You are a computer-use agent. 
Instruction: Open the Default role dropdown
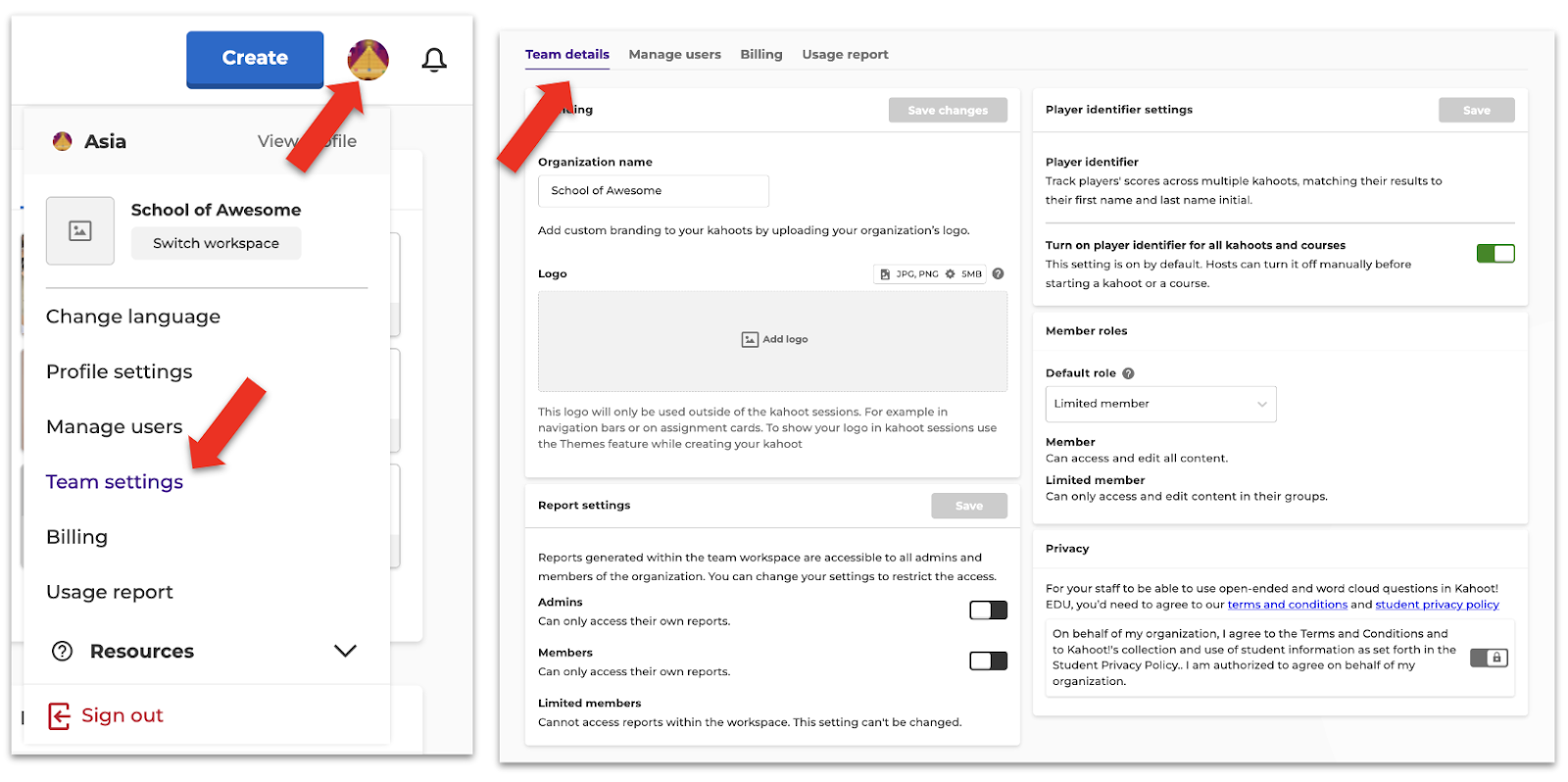click(x=1160, y=404)
